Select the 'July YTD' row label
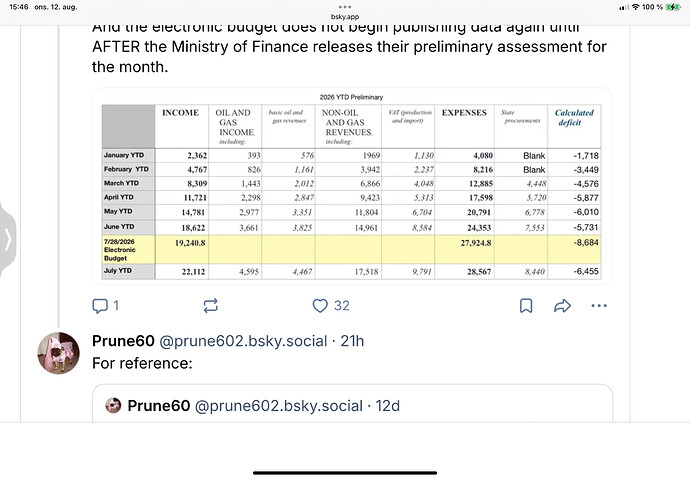This screenshot has height=479, width=690. [117, 271]
